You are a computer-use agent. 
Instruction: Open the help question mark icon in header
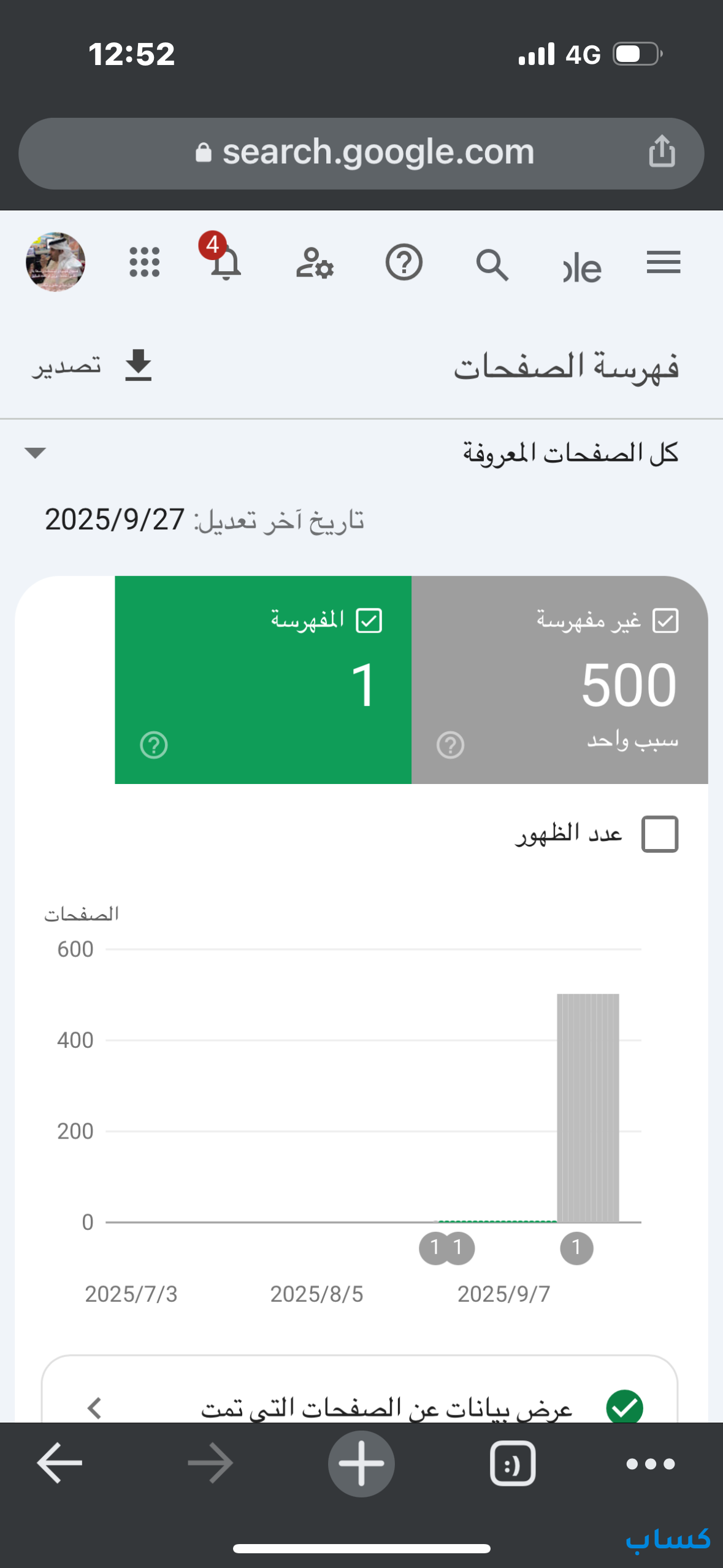tap(404, 263)
